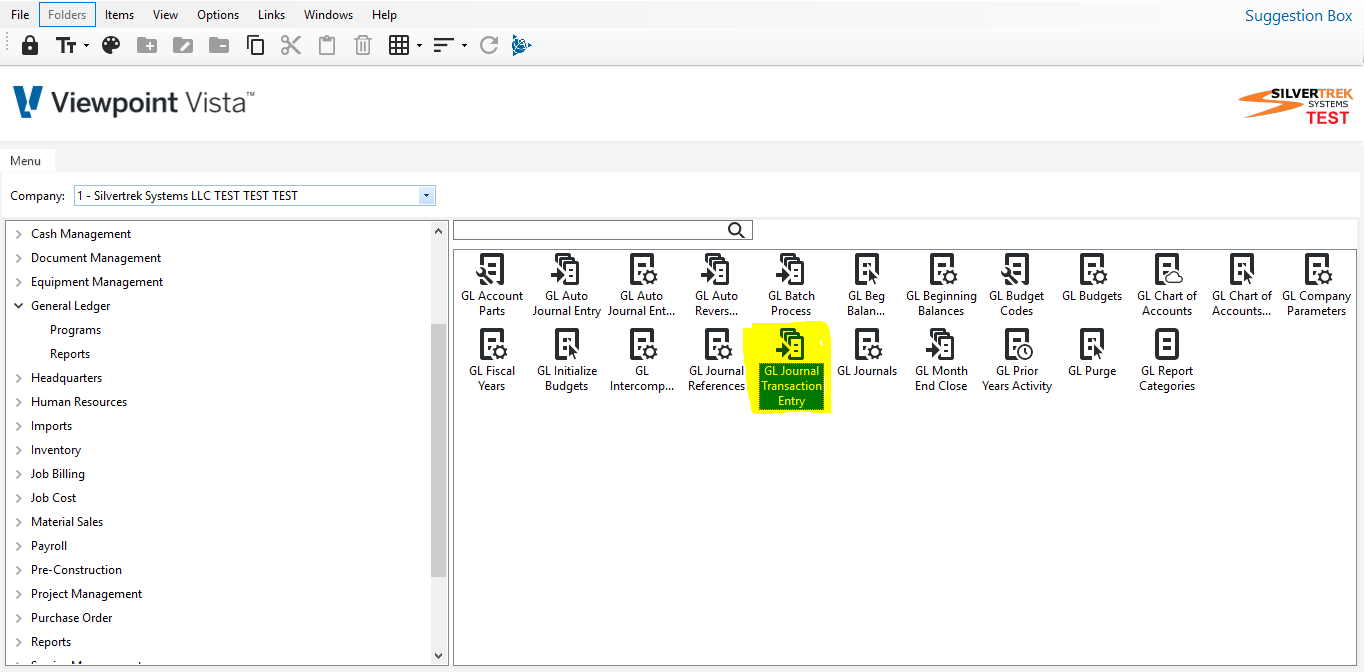Open the View menu

click(166, 15)
